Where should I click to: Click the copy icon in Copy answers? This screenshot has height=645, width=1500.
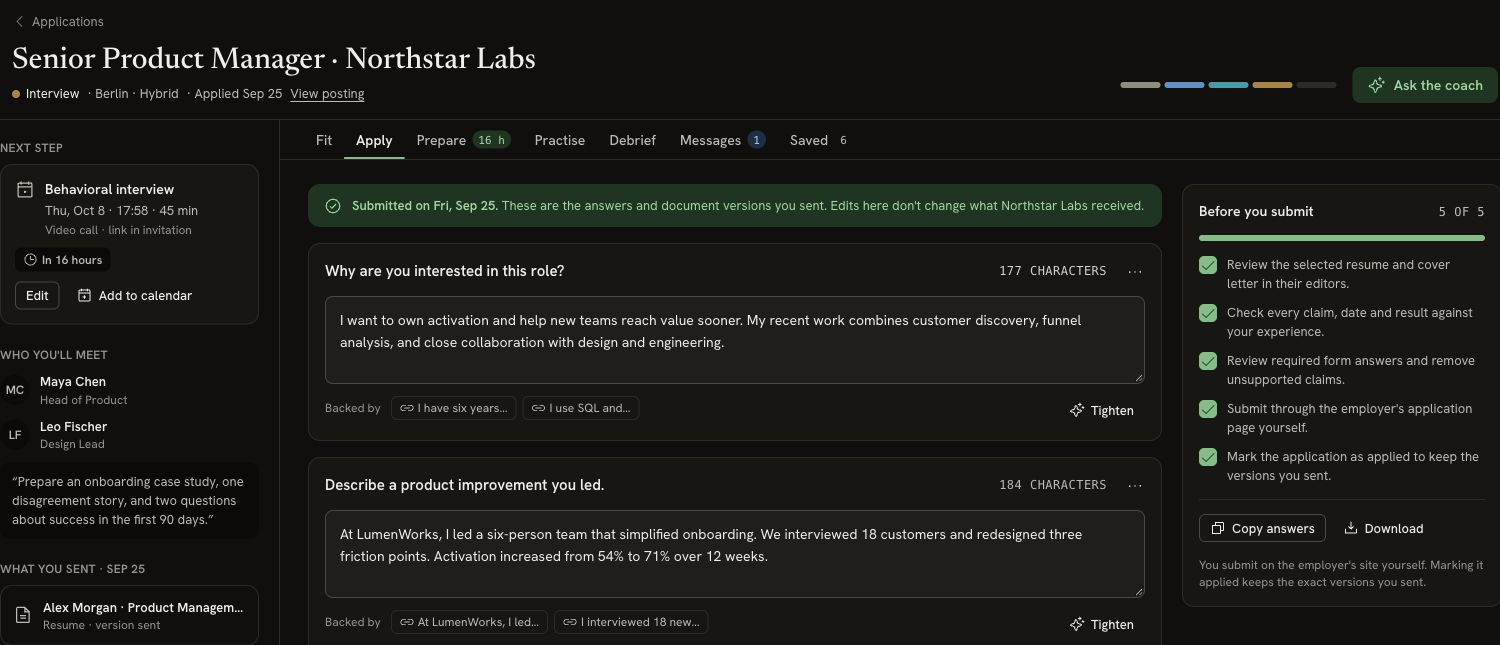pos(1218,528)
